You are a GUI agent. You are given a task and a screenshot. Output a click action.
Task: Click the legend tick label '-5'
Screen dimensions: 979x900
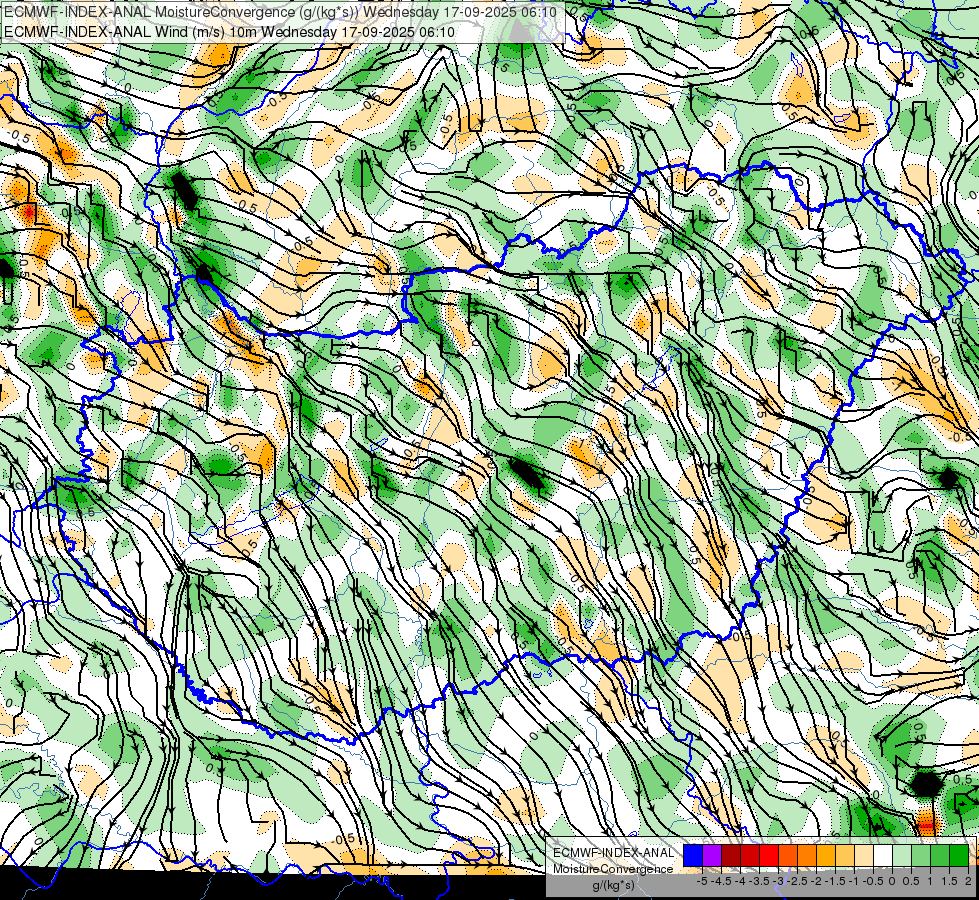pos(702,881)
